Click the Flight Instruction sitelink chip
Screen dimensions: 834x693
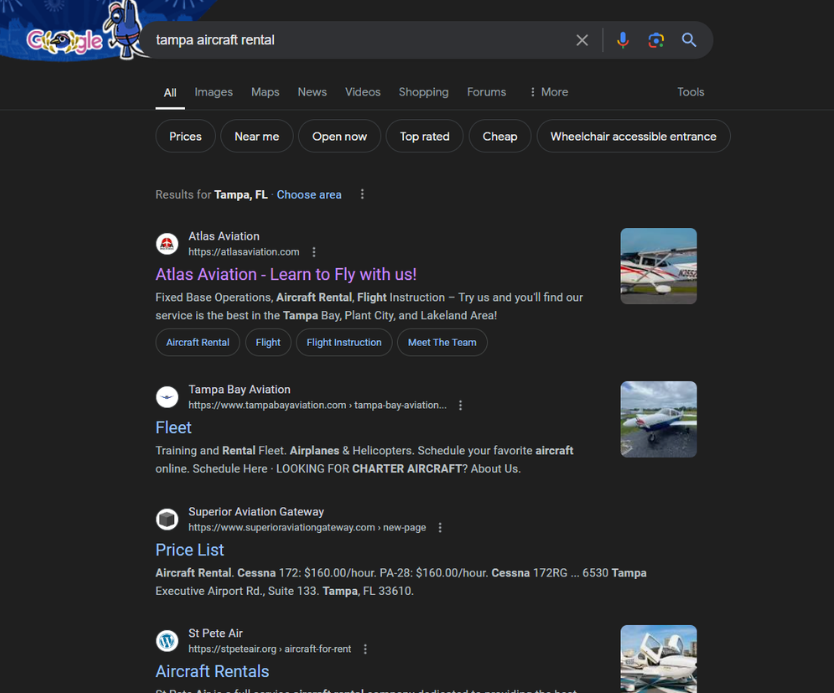coord(344,343)
